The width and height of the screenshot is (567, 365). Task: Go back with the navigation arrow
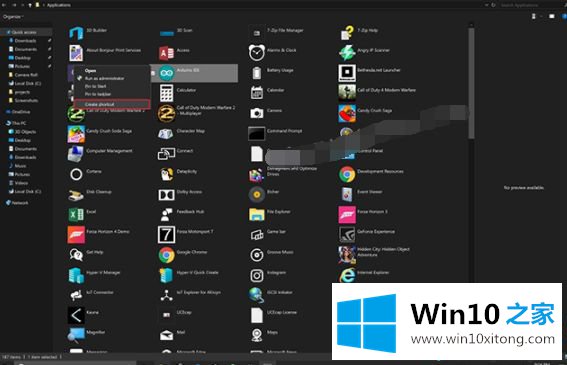coord(4,5)
